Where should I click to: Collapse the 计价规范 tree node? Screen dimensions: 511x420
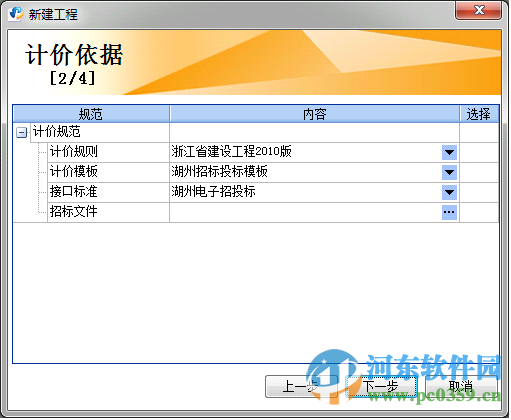[x=21, y=133]
